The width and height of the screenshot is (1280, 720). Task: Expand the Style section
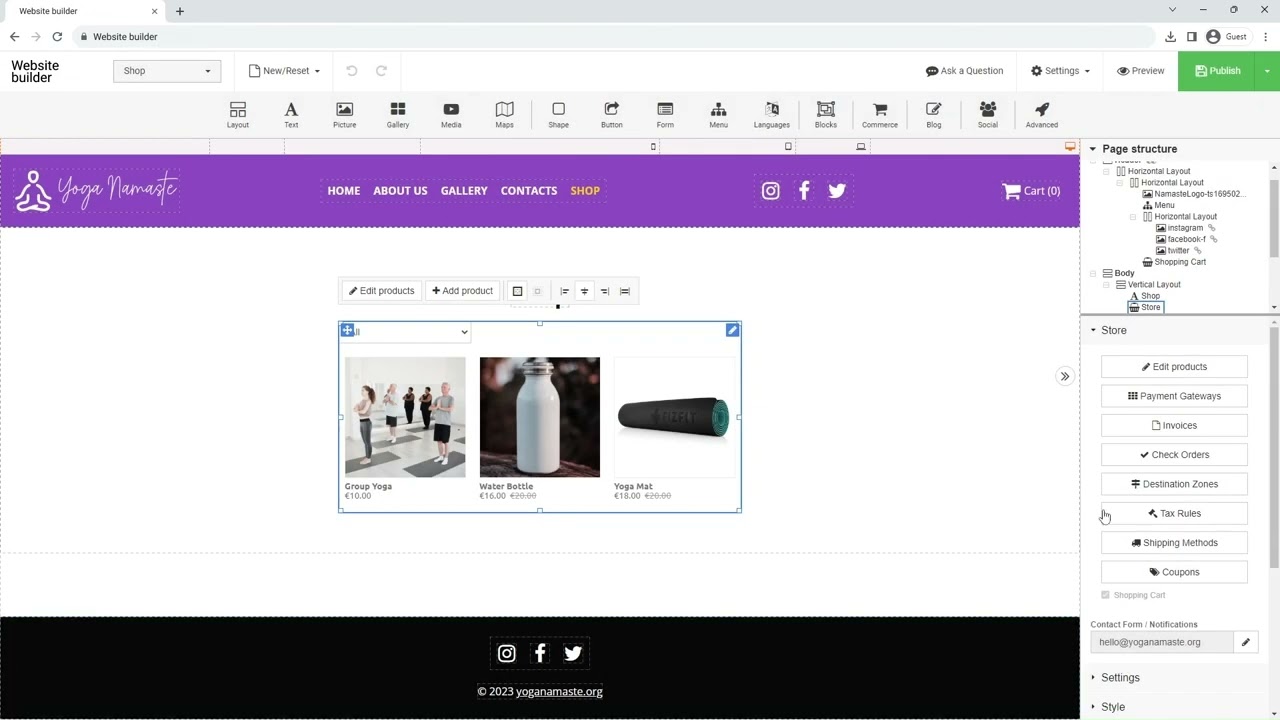[x=1112, y=707]
